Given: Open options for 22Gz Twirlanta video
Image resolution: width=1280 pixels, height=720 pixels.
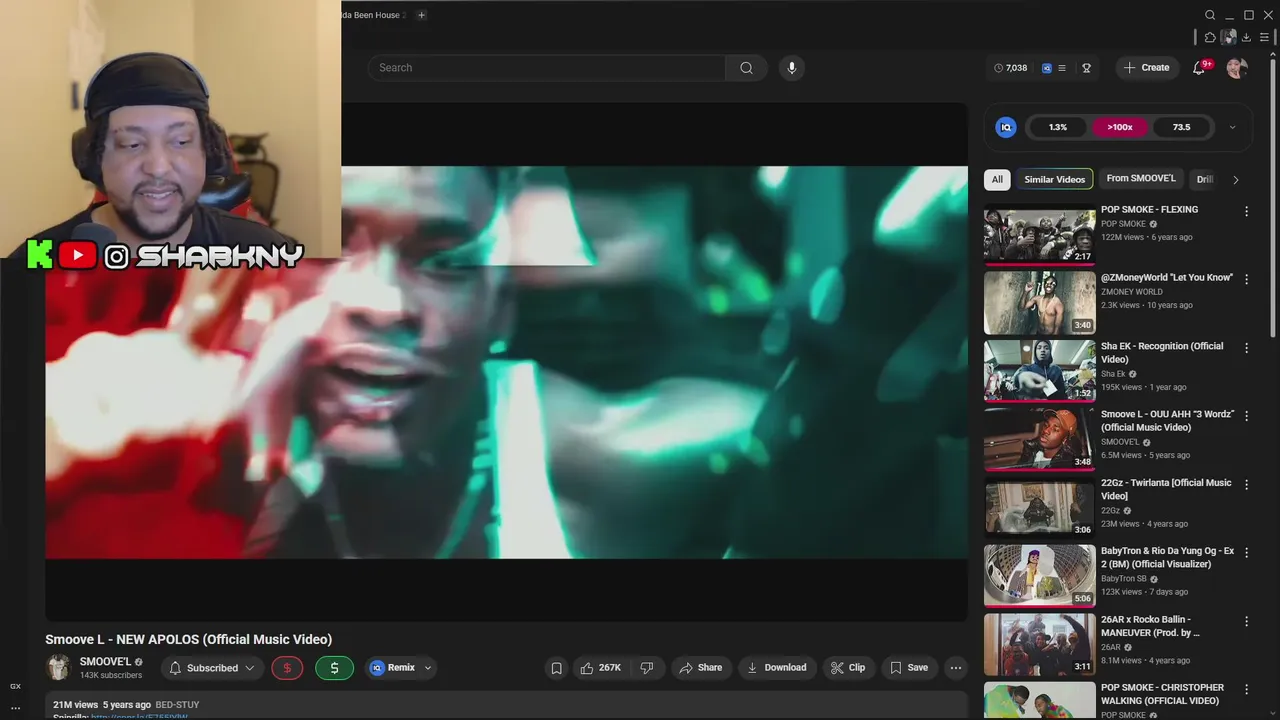Looking at the screenshot, I should click(x=1246, y=484).
